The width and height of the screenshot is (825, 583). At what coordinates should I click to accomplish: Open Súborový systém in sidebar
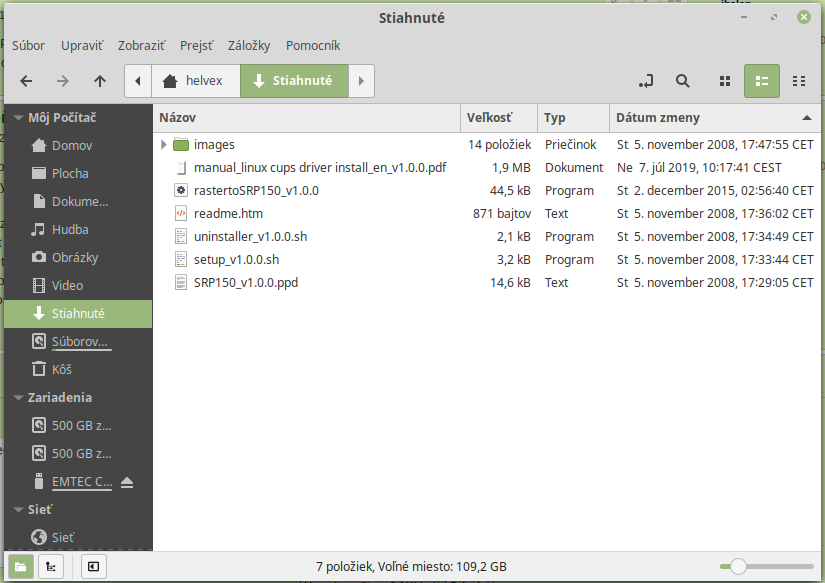click(78, 341)
